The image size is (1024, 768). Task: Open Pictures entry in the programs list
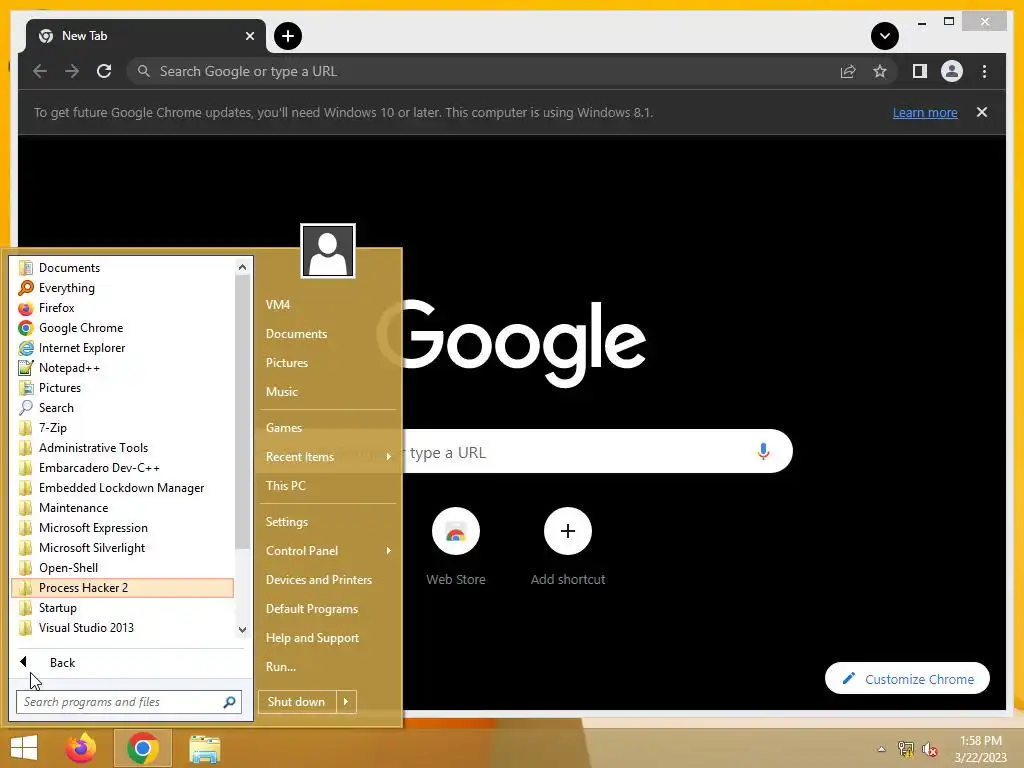[x=123, y=388]
